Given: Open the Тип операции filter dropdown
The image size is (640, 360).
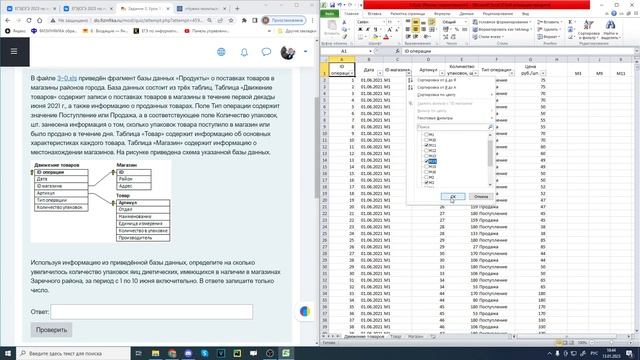Looking at the screenshot, I should pos(511,73).
